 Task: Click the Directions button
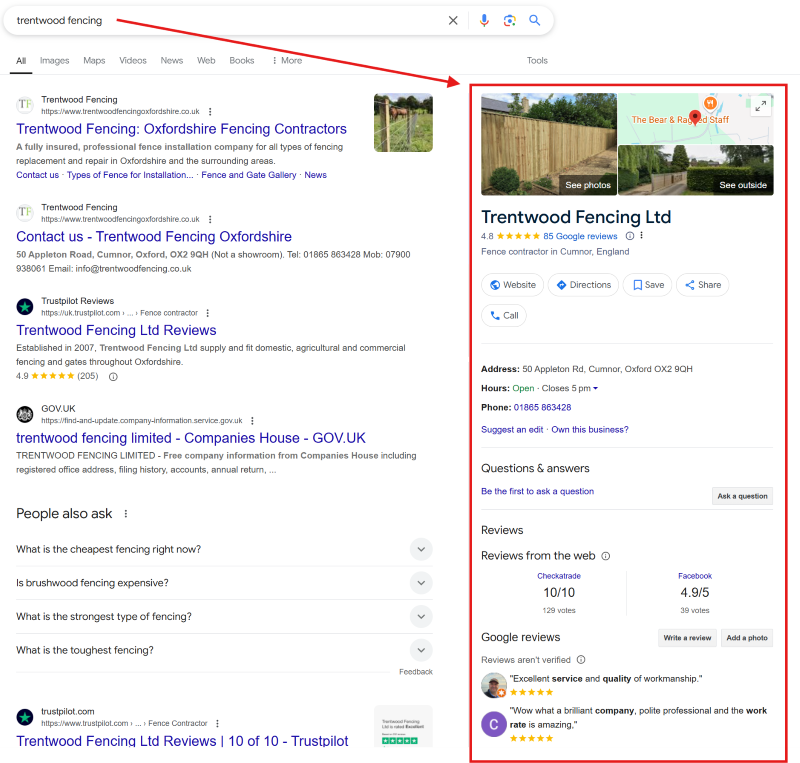click(x=583, y=285)
